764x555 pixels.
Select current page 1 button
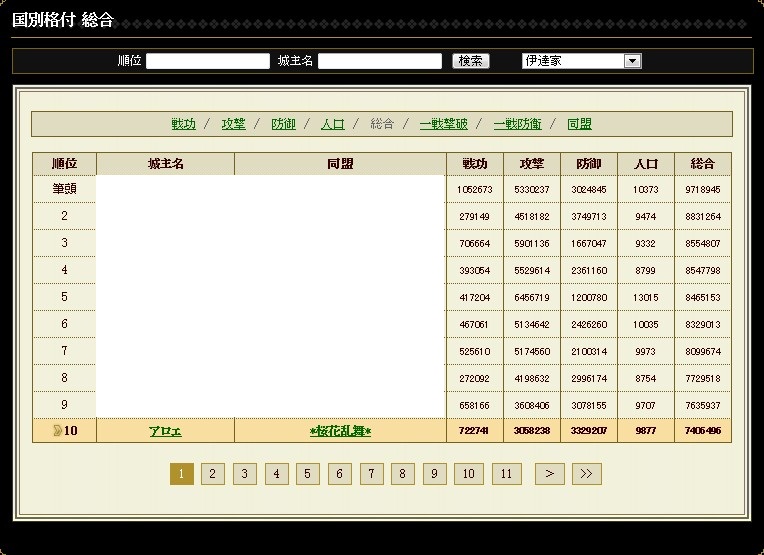tap(182, 474)
